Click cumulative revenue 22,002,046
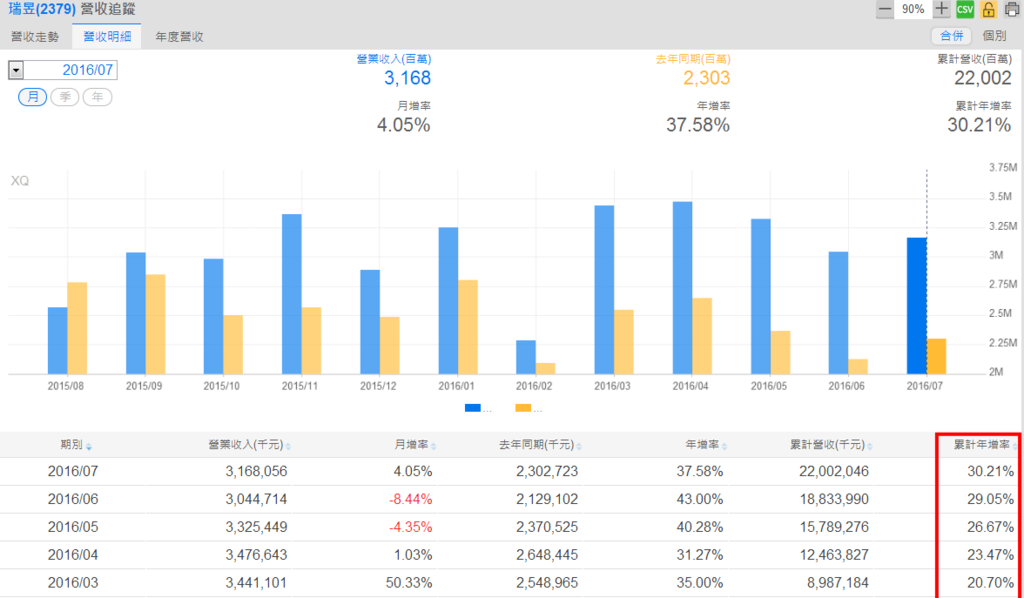This screenshot has height=598, width=1024. pos(834,471)
